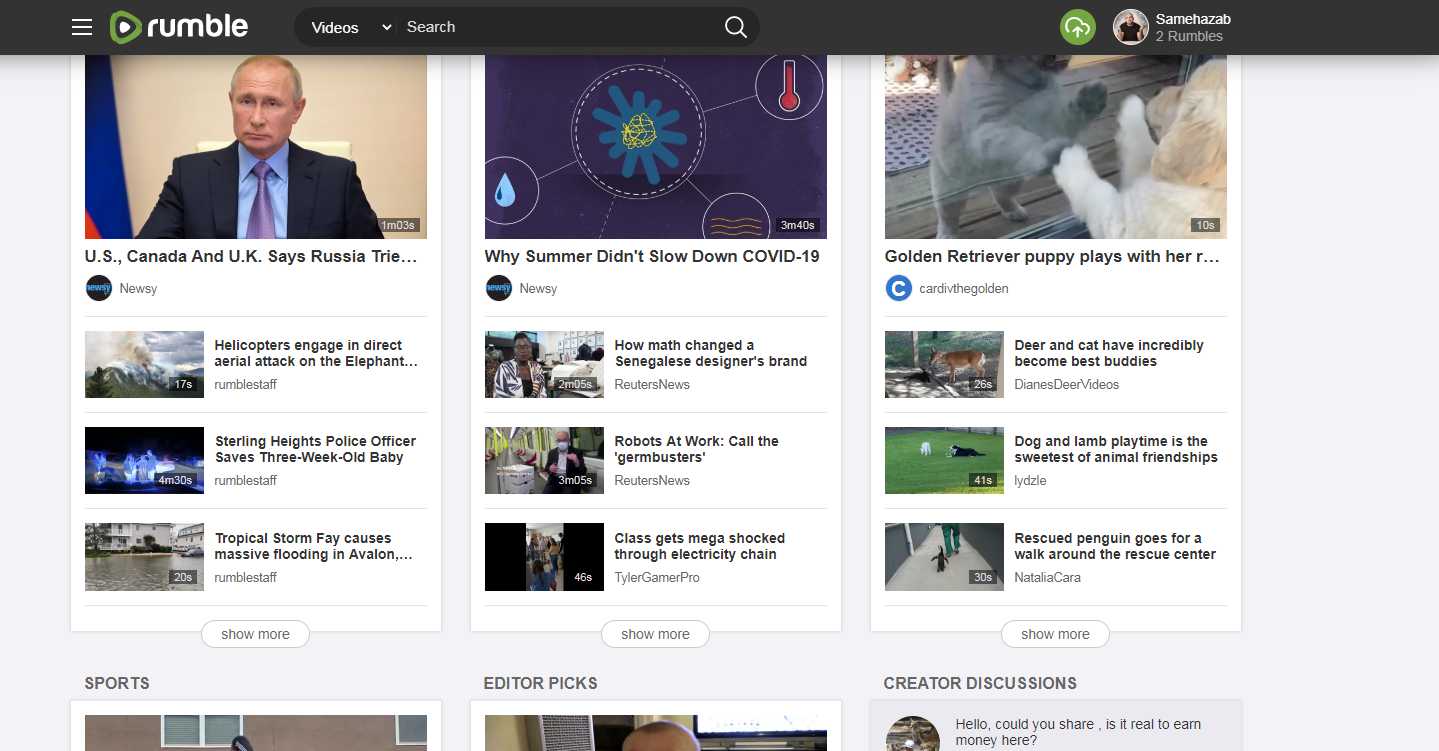The height and width of the screenshot is (751, 1439).
Task: Open discussion about earning money here
Action: point(1078,732)
